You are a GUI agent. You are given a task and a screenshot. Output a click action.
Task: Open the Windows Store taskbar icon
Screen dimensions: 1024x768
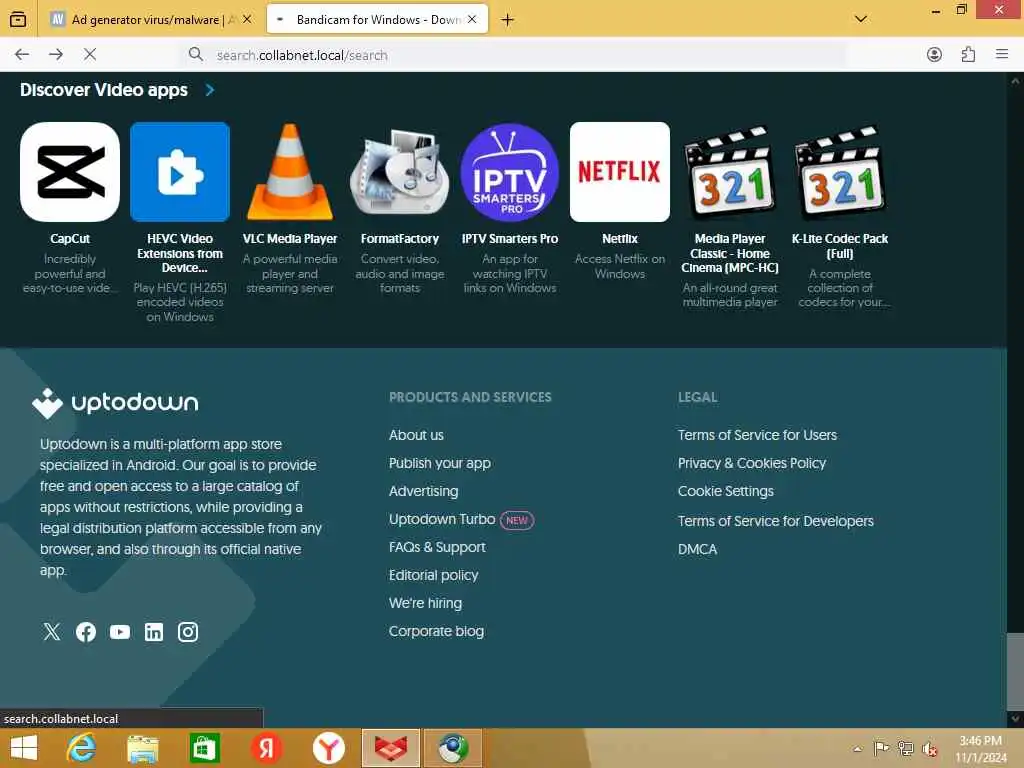(204, 748)
